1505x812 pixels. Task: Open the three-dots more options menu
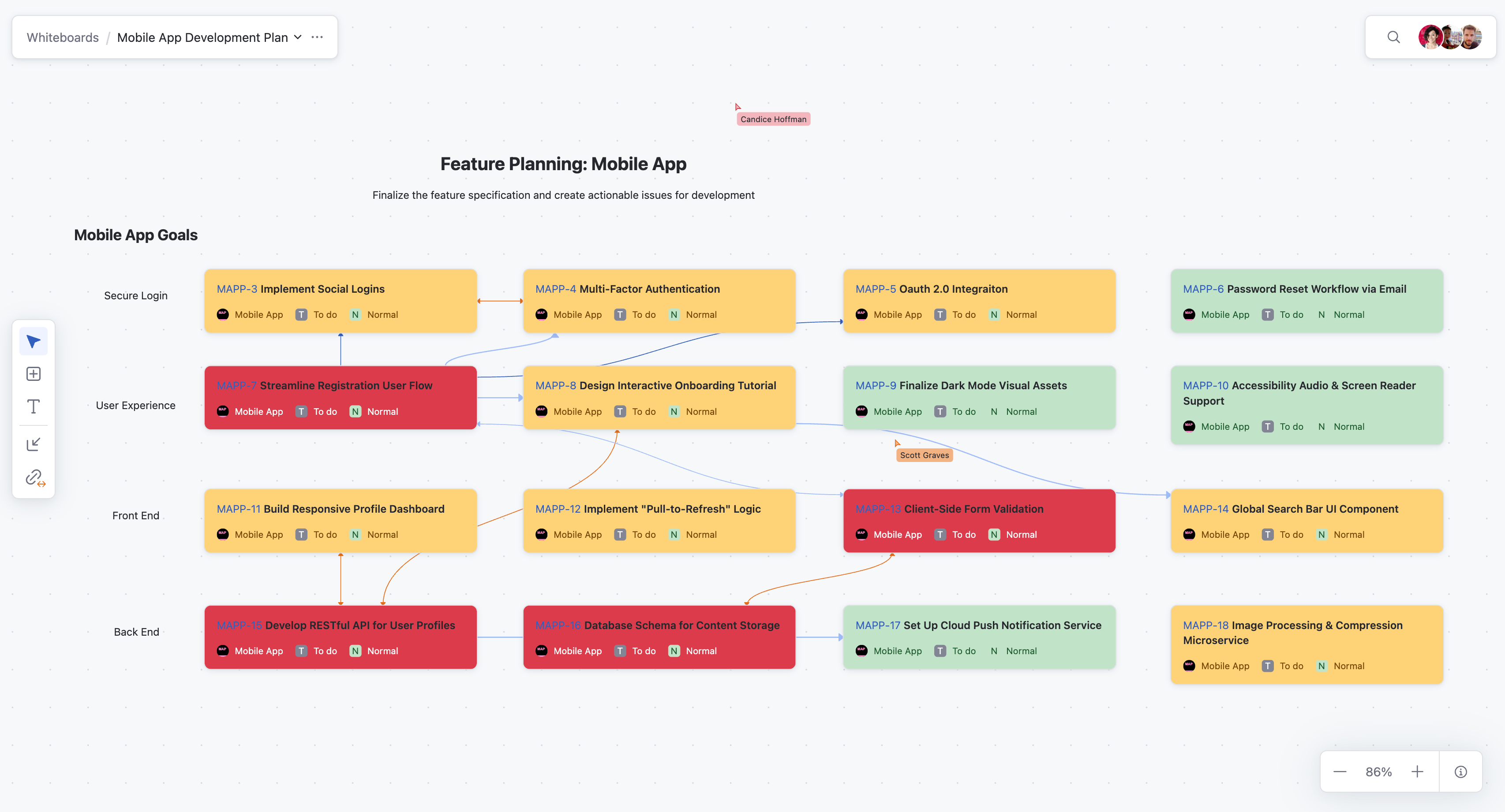[317, 37]
